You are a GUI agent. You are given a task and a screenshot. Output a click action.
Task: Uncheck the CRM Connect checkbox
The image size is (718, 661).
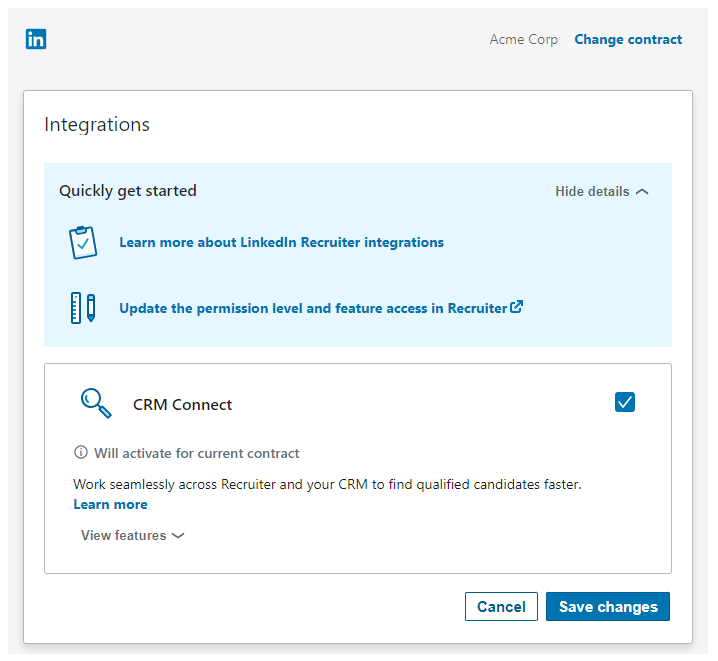pyautogui.click(x=625, y=402)
